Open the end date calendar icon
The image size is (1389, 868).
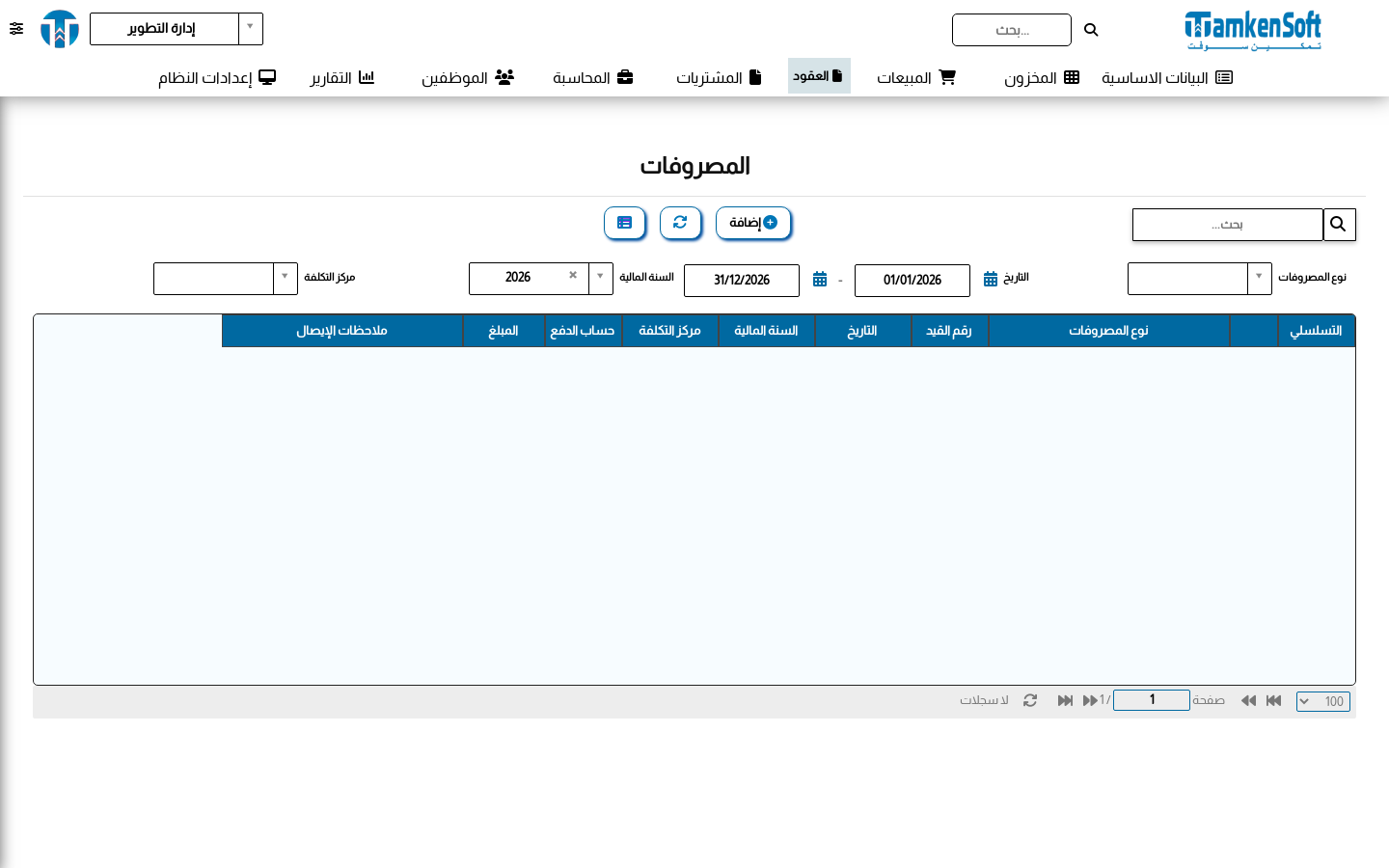tap(820, 279)
